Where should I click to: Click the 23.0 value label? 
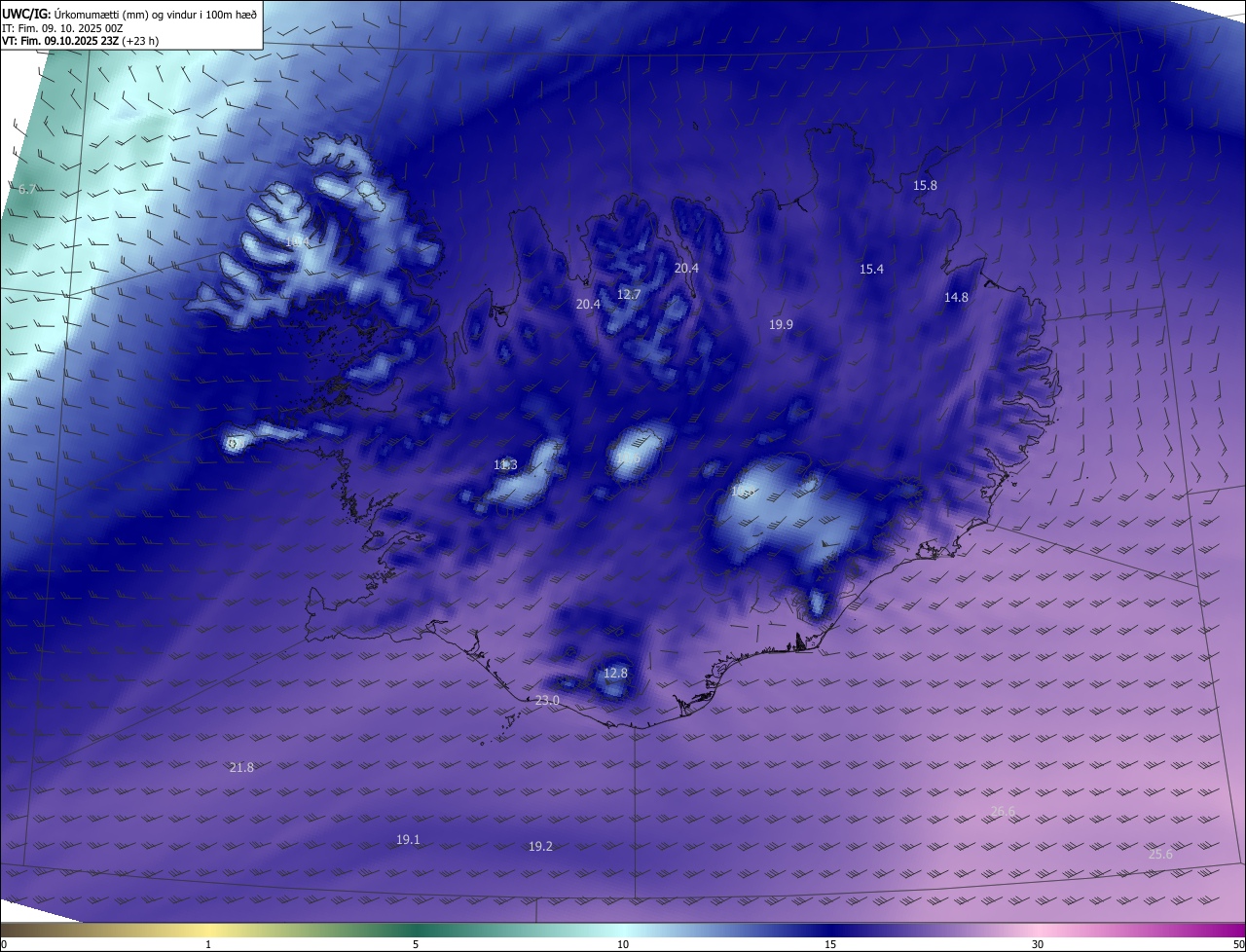click(547, 700)
